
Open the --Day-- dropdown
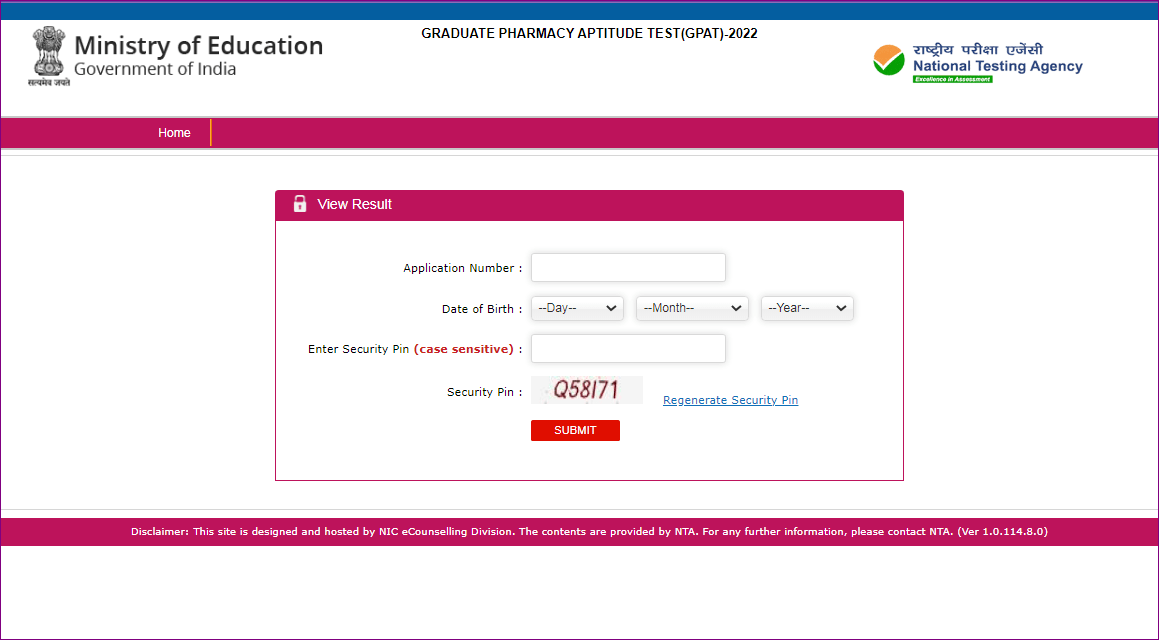coord(577,308)
